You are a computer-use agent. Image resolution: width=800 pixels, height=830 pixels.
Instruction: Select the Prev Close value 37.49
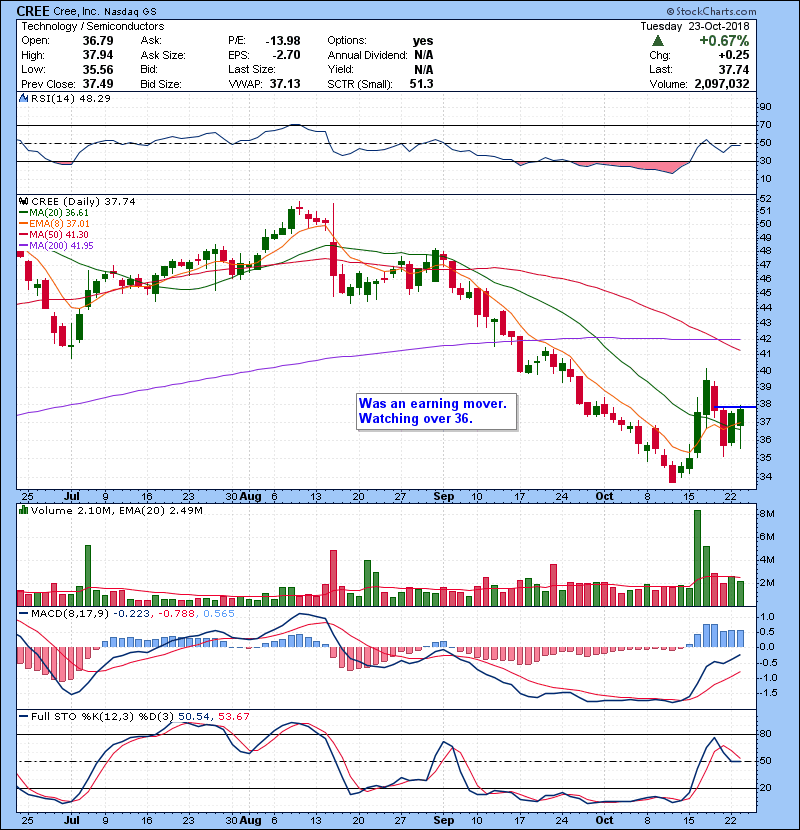click(x=98, y=84)
